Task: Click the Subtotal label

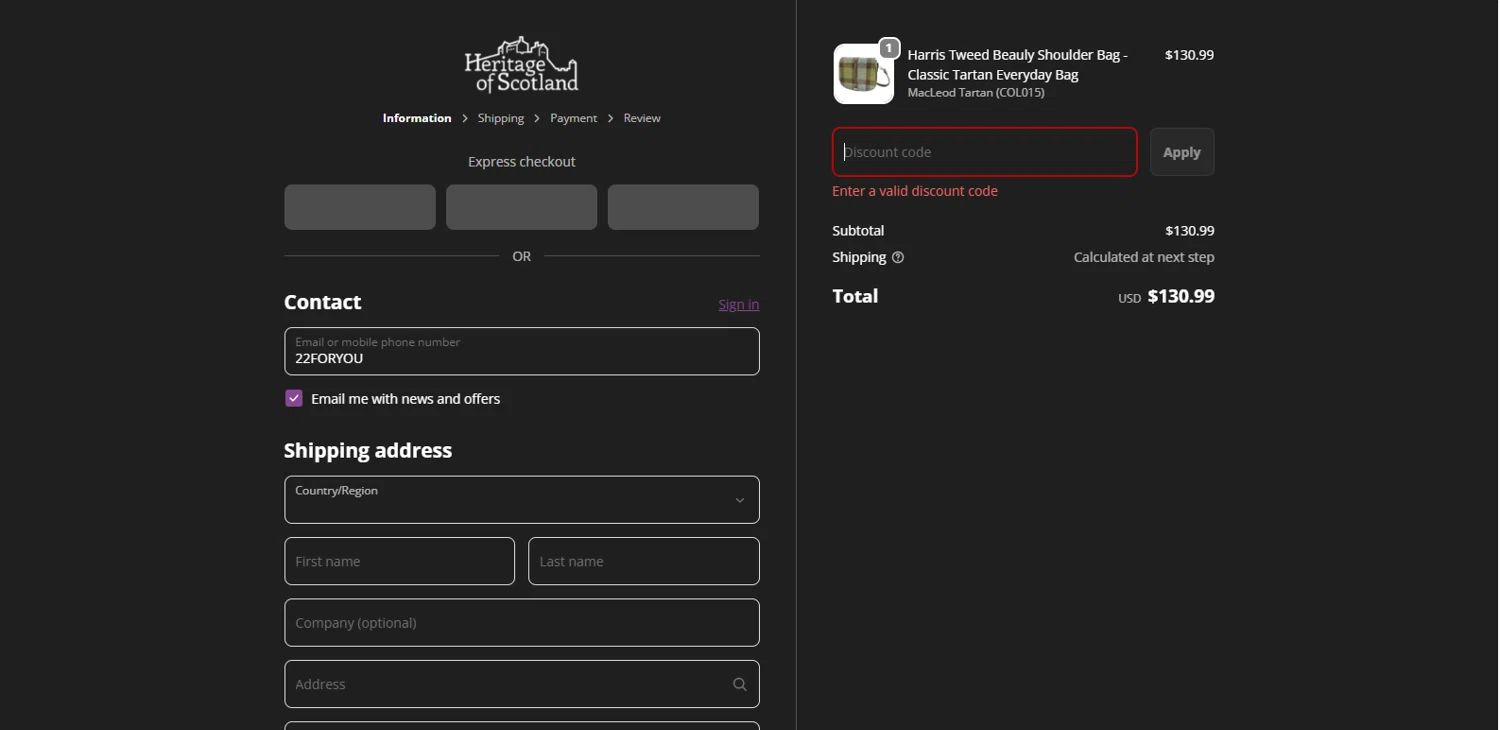Action: 858,231
